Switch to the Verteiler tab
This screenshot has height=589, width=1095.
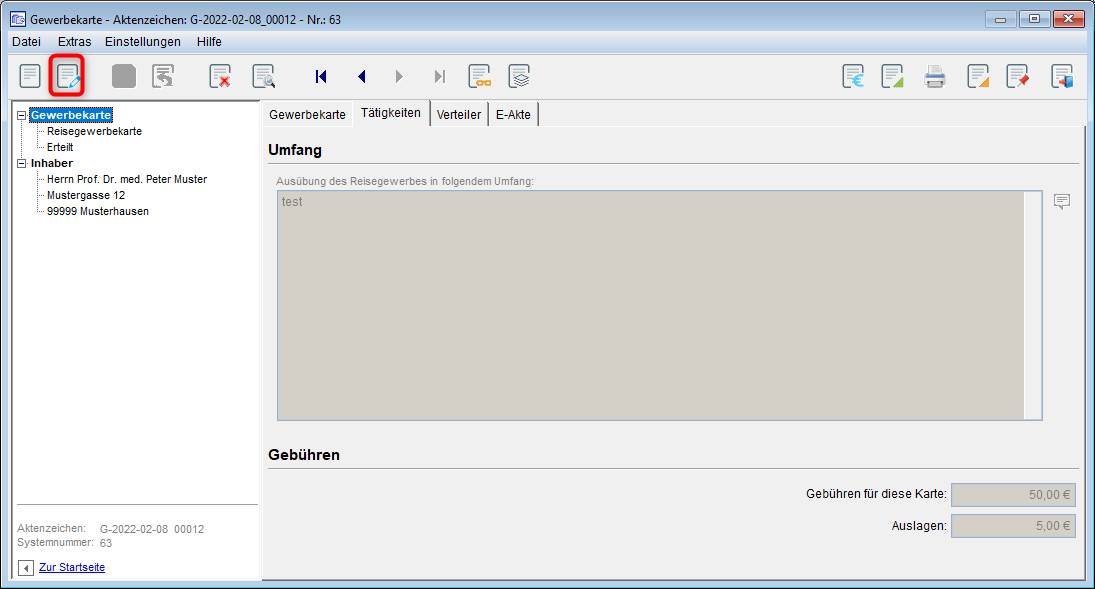[458, 114]
